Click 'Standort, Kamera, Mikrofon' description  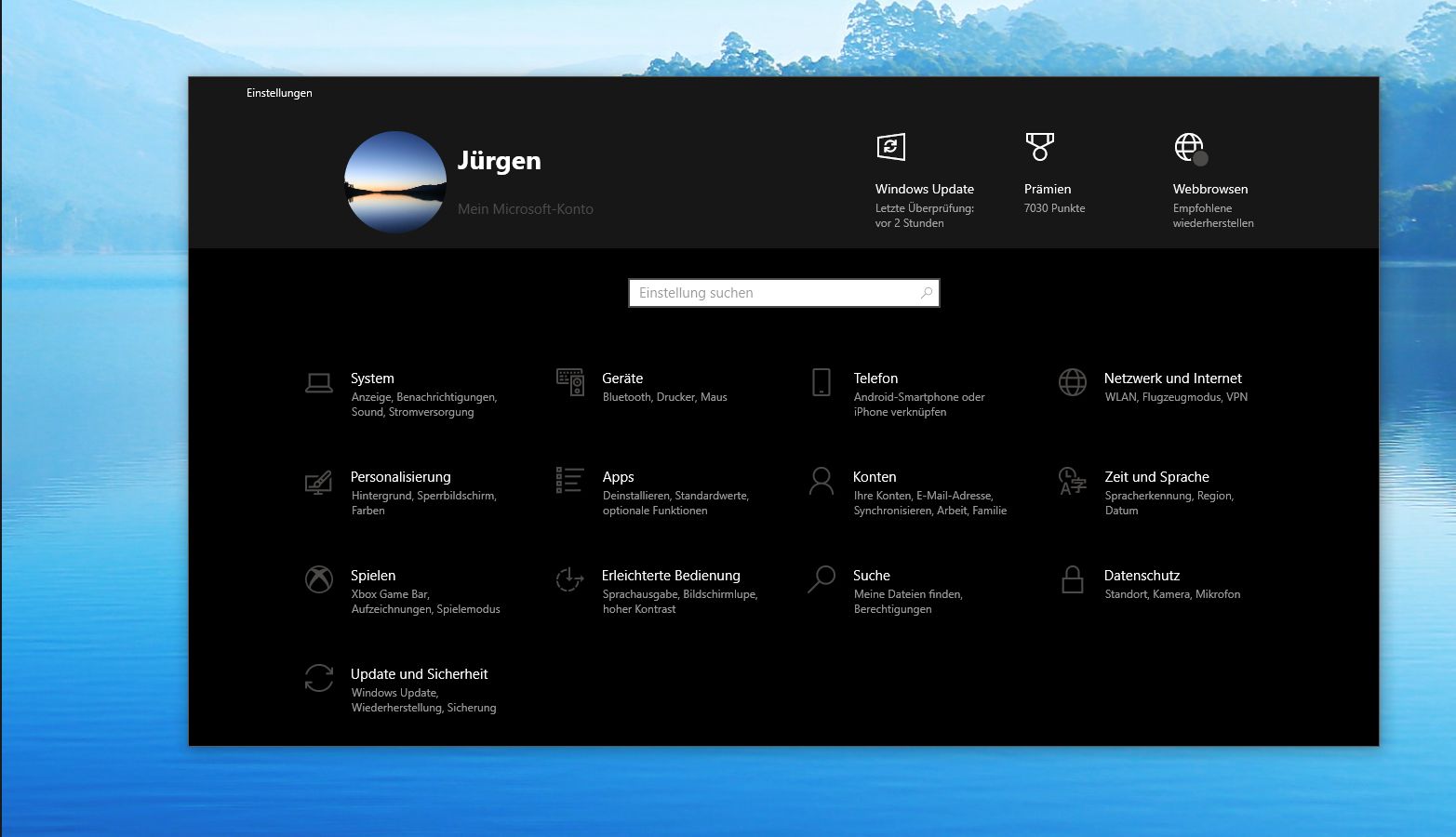(1173, 594)
